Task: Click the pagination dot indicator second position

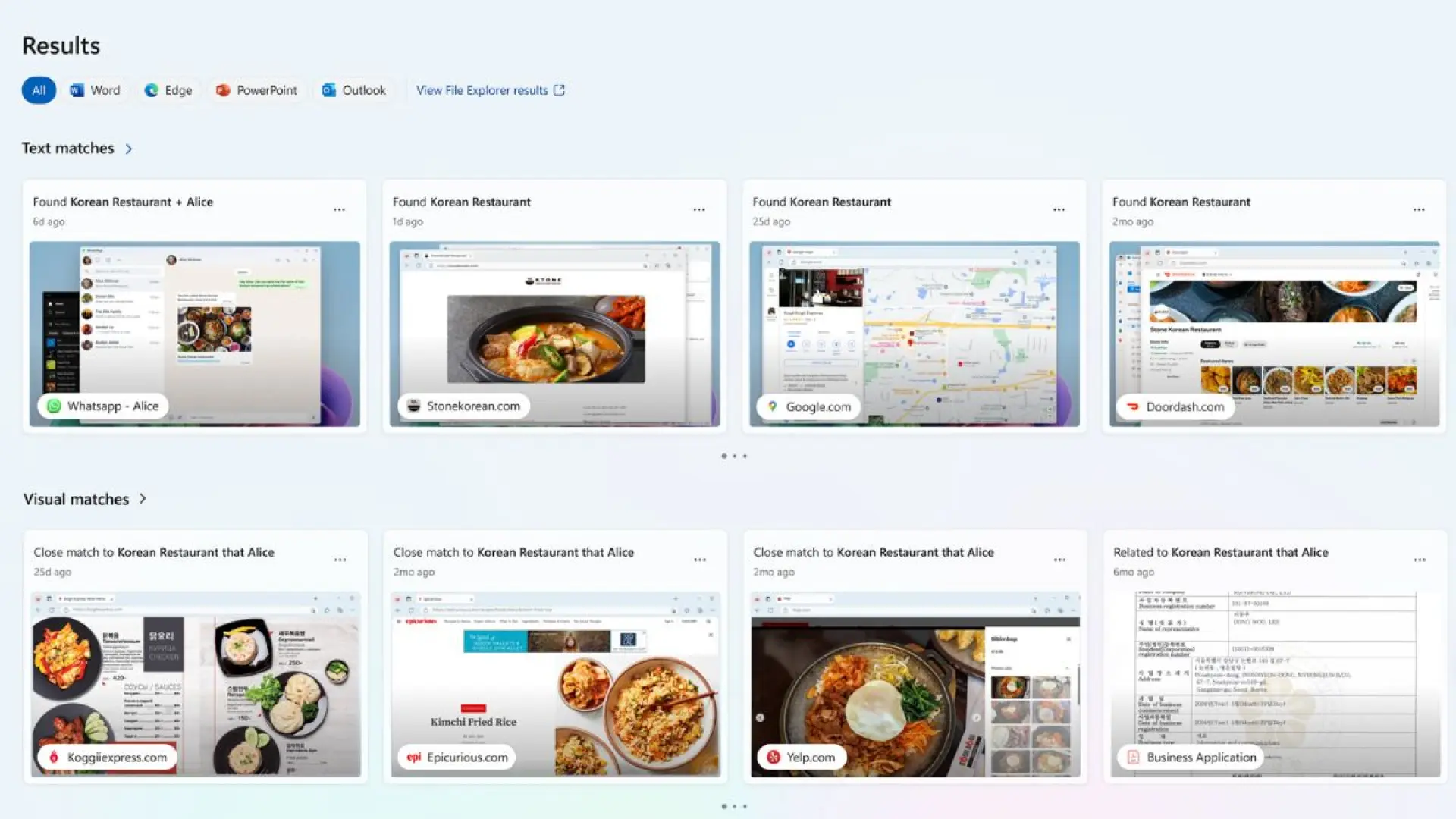Action: click(734, 455)
